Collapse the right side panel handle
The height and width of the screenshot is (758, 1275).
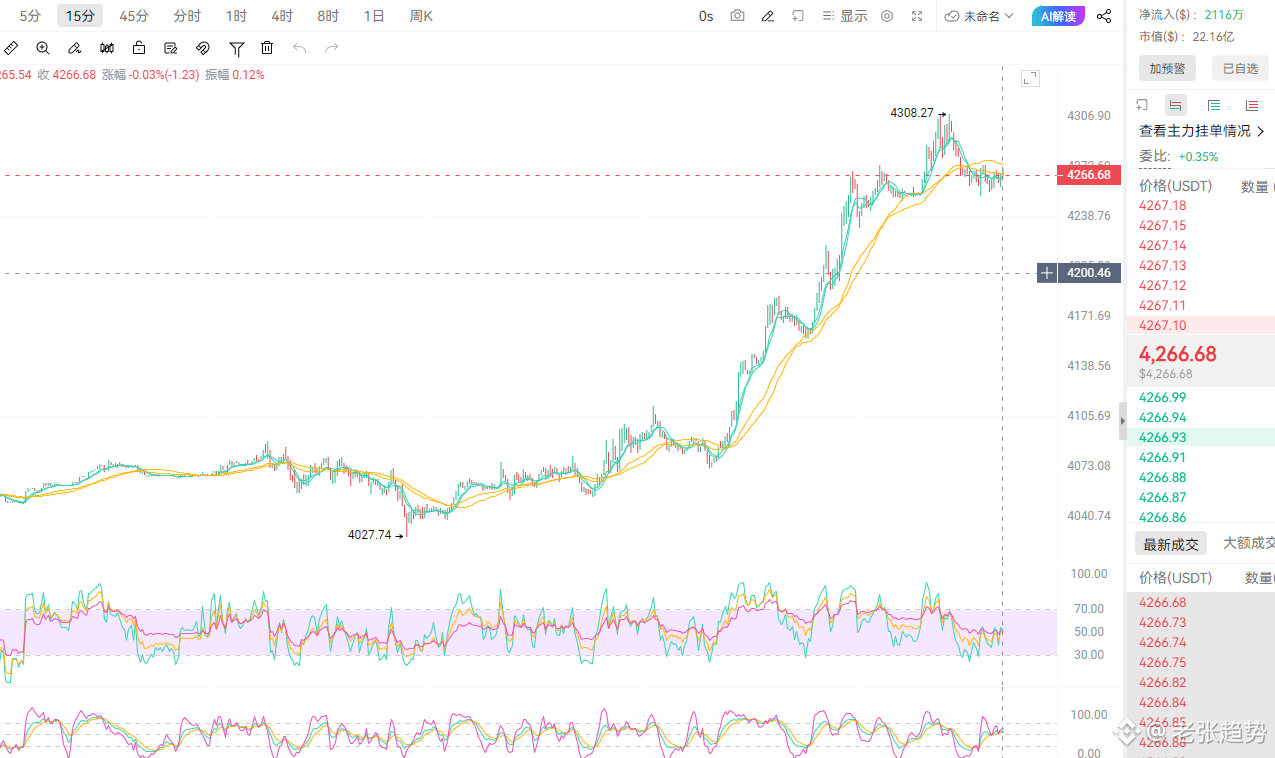coord(1122,421)
